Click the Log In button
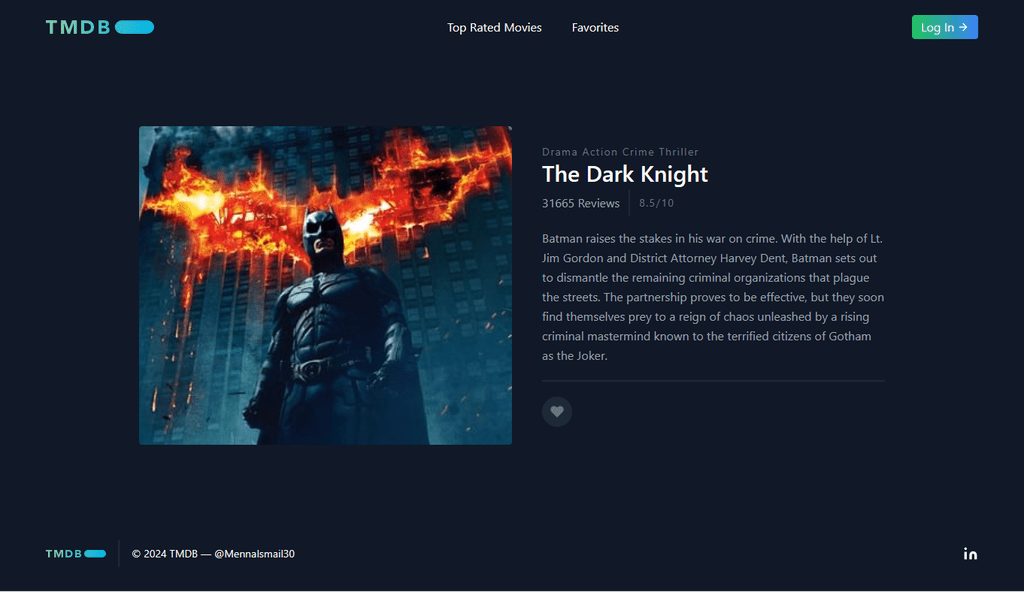1024x592 pixels. click(944, 27)
